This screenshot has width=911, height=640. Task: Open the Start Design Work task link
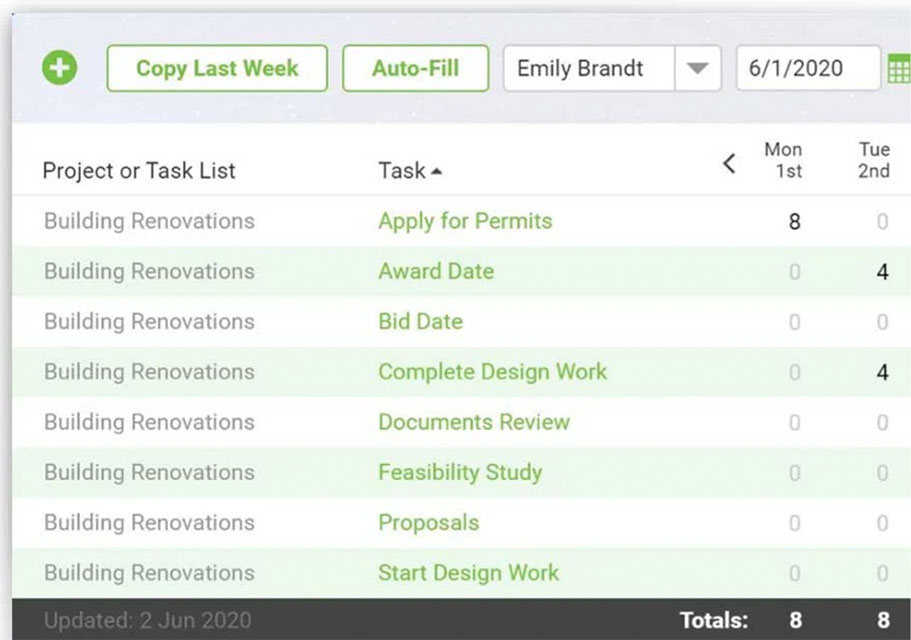point(468,573)
